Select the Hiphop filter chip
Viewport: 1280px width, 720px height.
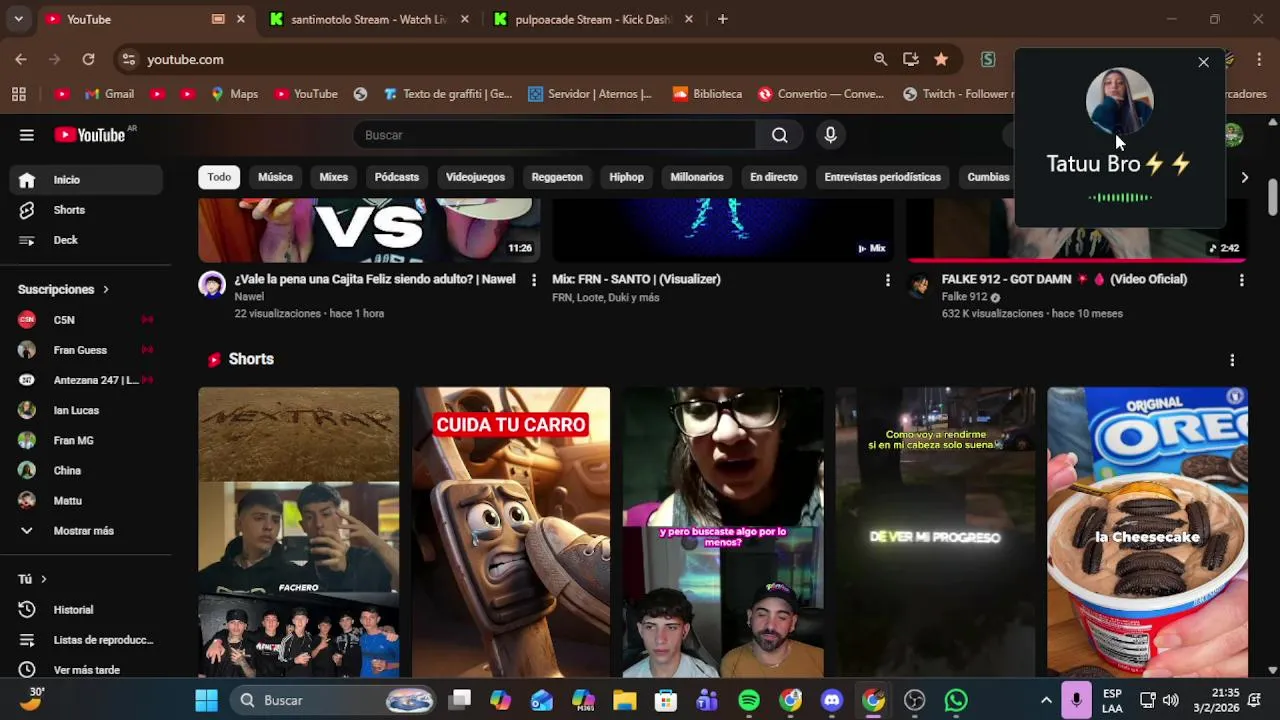pyautogui.click(x=626, y=177)
